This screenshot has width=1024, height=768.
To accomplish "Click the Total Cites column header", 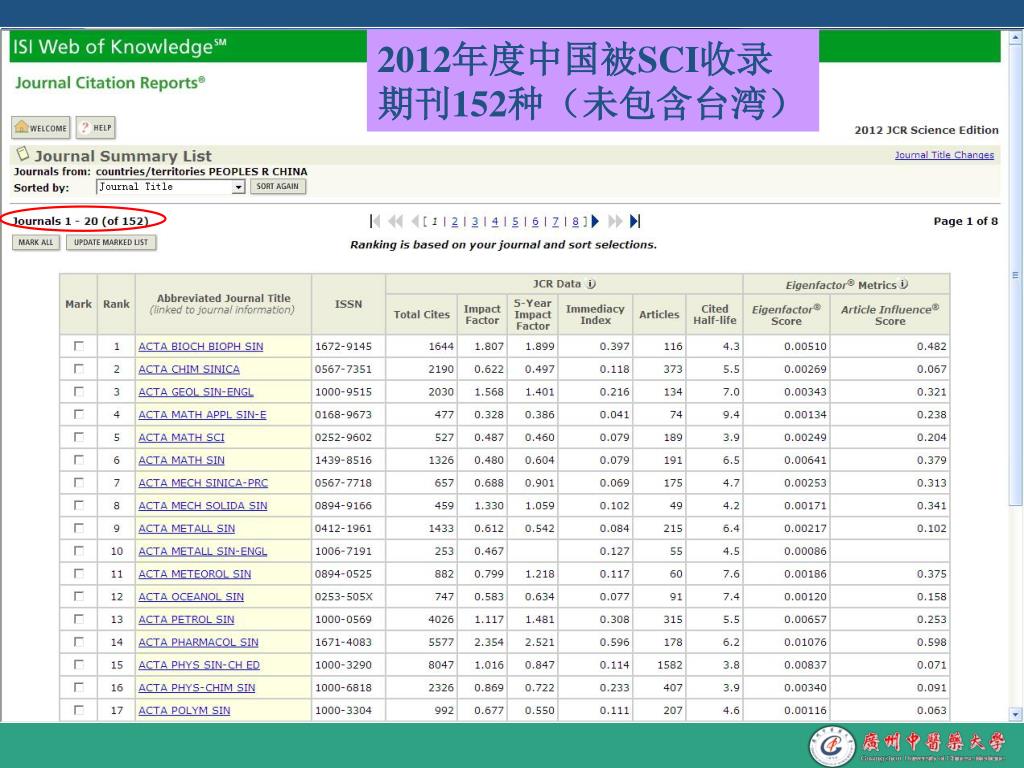I will pos(422,315).
